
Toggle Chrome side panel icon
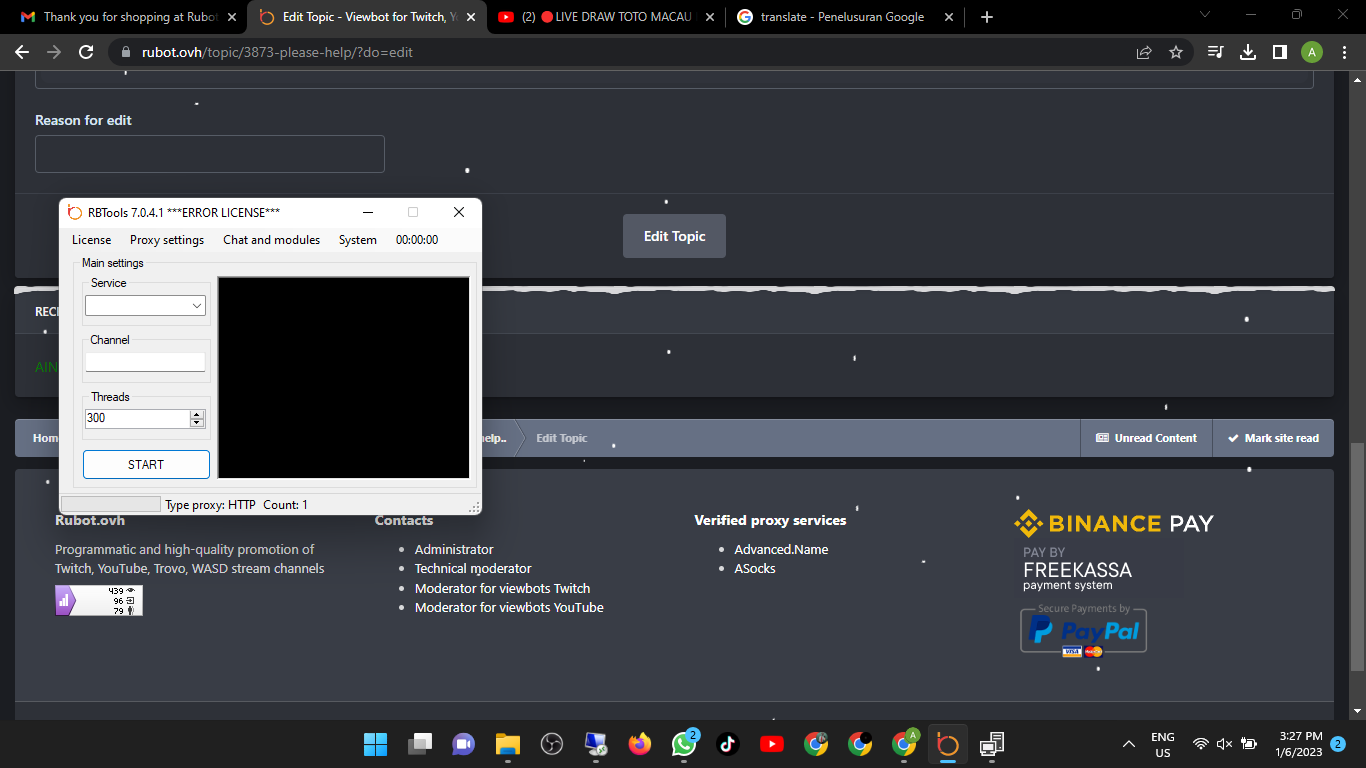(x=1279, y=52)
